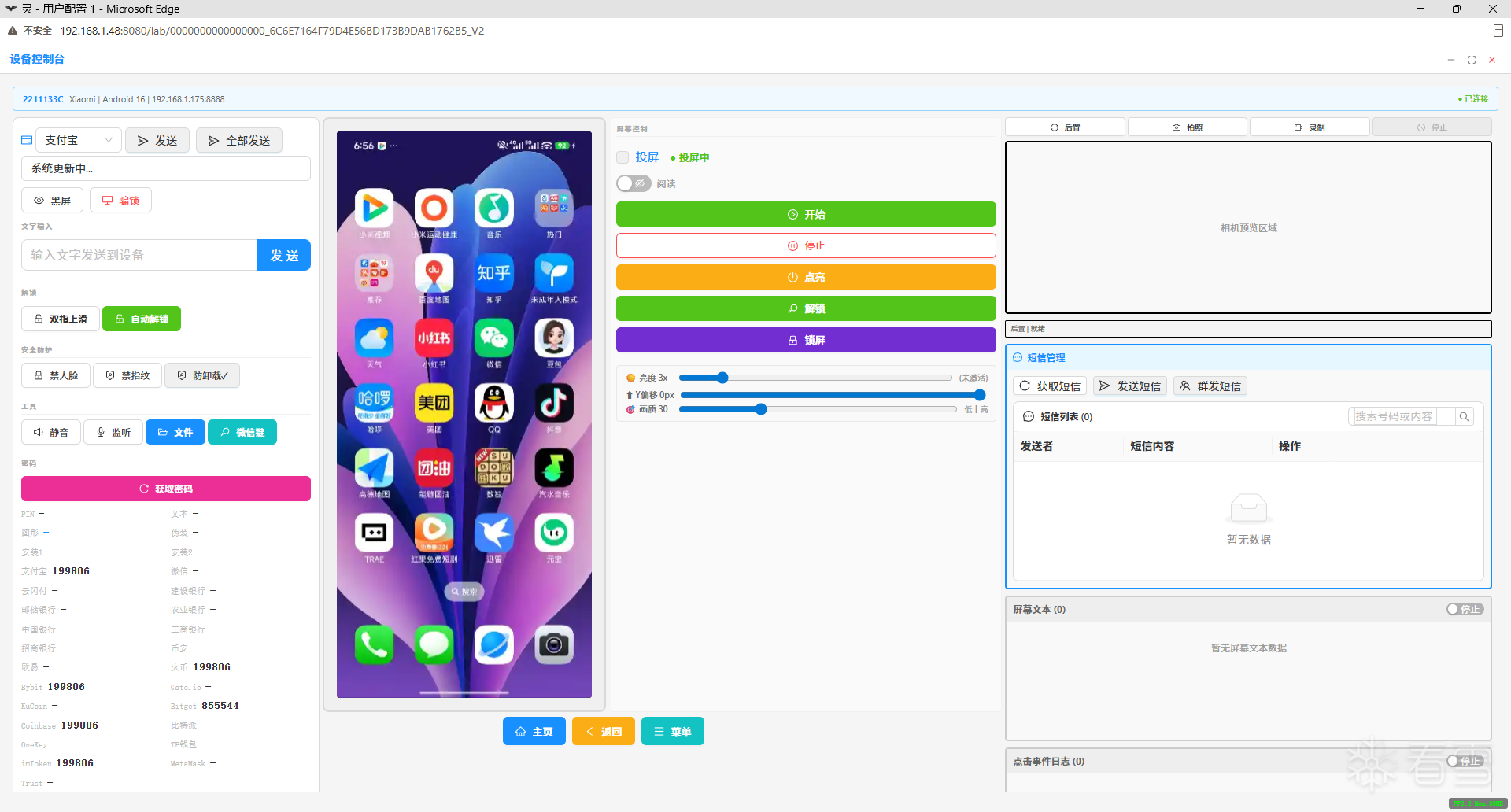Click the 群发短信 button
The height and width of the screenshot is (812, 1511).
1210,386
